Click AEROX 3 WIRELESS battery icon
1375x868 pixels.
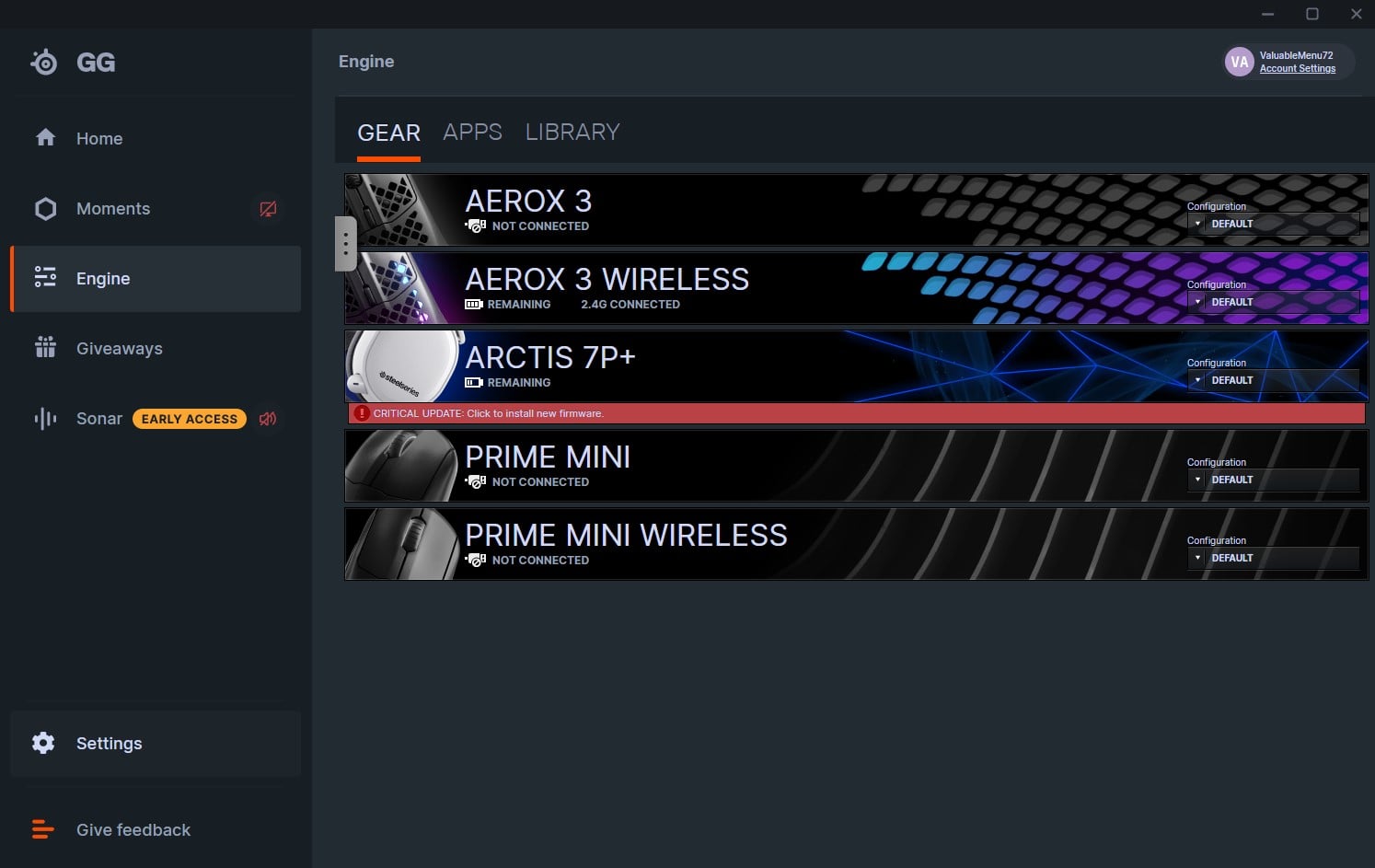[x=474, y=304]
